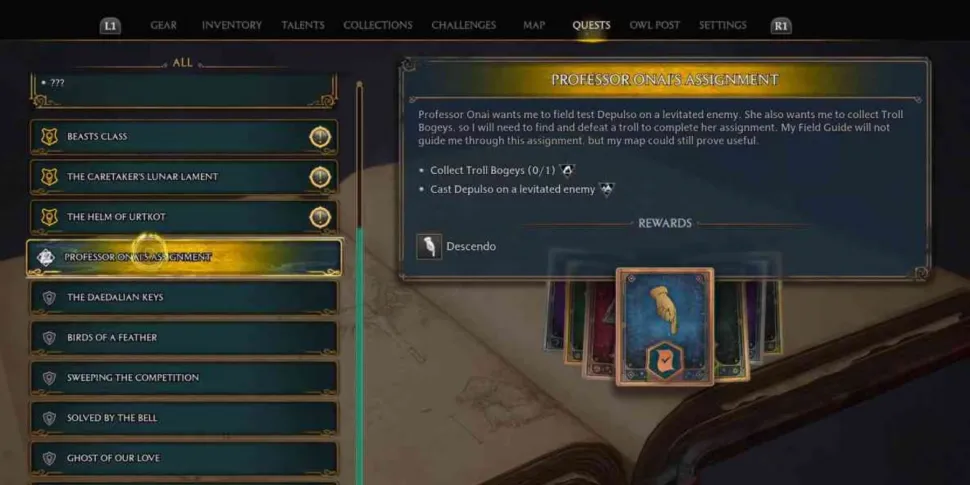Click the Caretaker's Lunar Lament shield icon
970x485 pixels.
tap(49, 177)
